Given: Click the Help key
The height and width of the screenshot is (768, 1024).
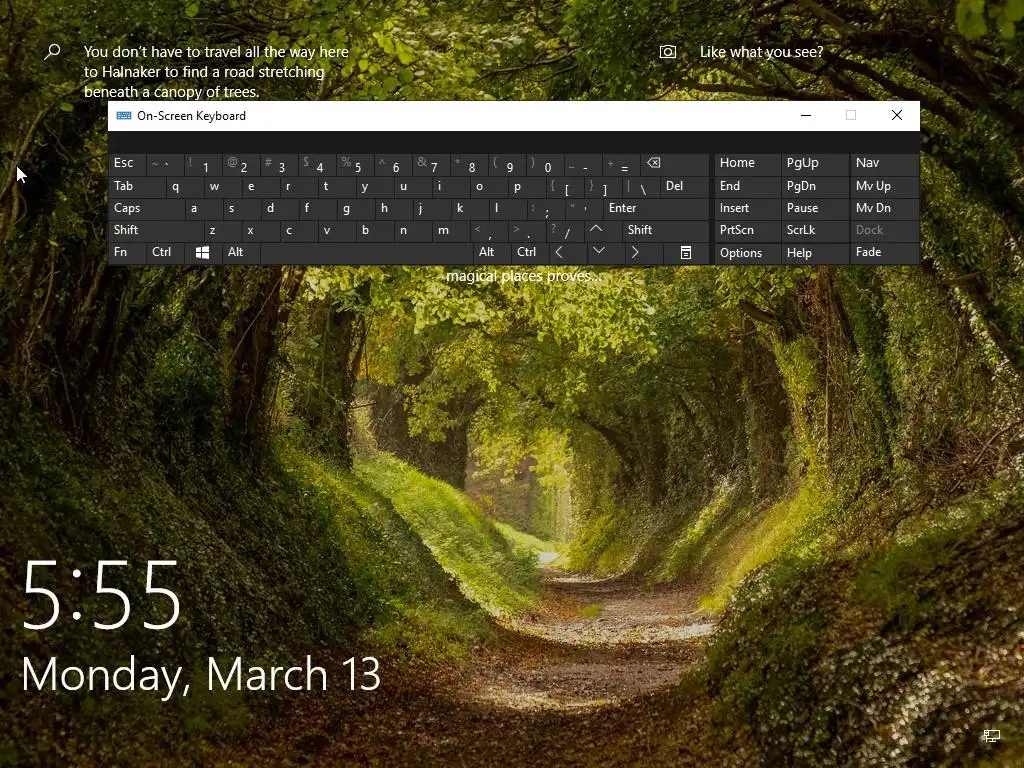Looking at the screenshot, I should pos(814,253).
